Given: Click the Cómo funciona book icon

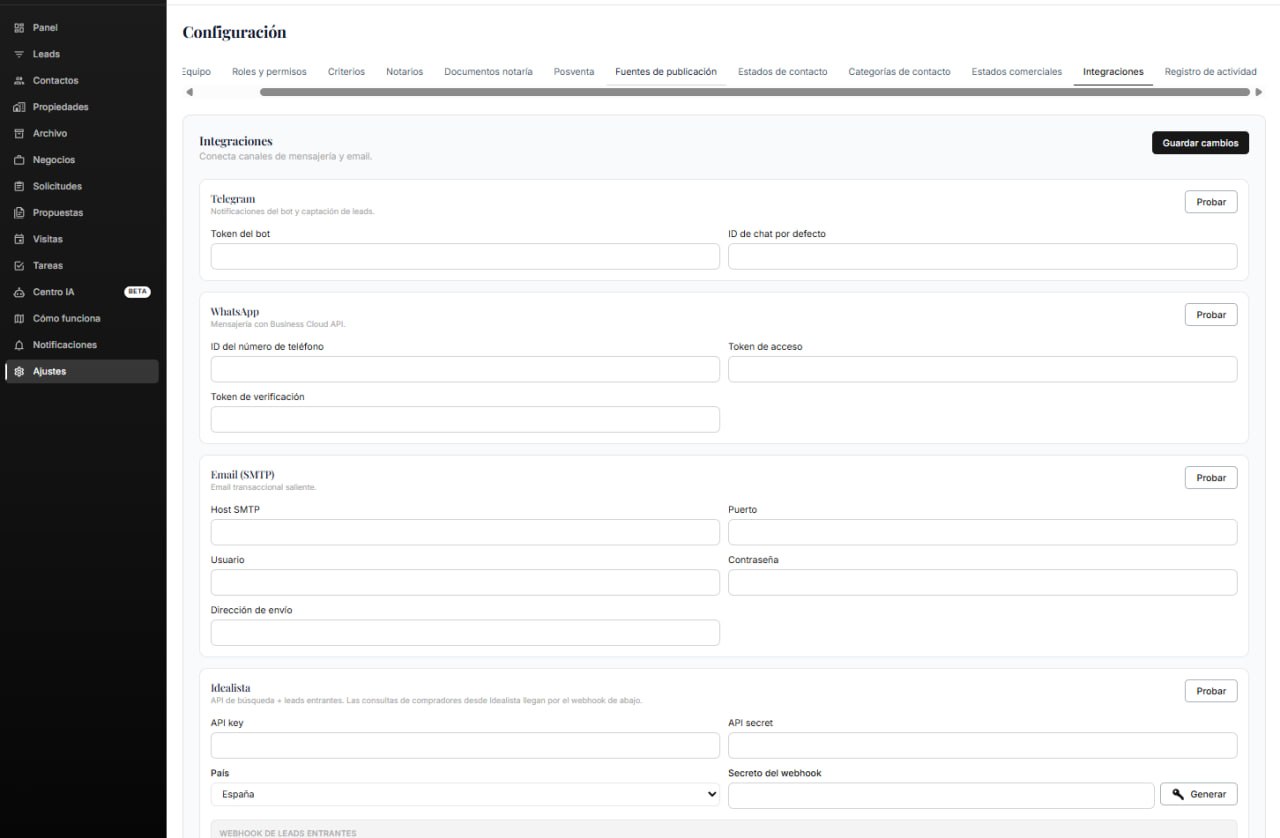Looking at the screenshot, I should click(19, 319).
